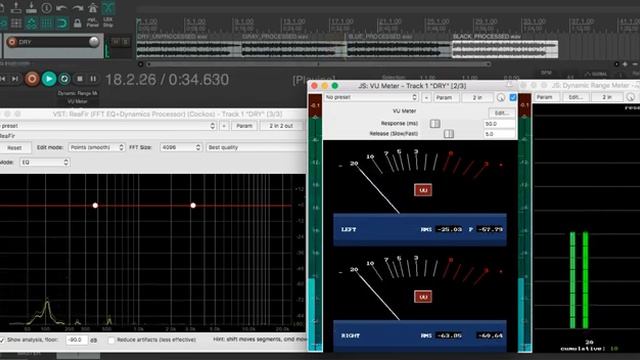This screenshot has height=360, width=640.
Task: Click the analysis floor -90.0 field
Action: 76,340
